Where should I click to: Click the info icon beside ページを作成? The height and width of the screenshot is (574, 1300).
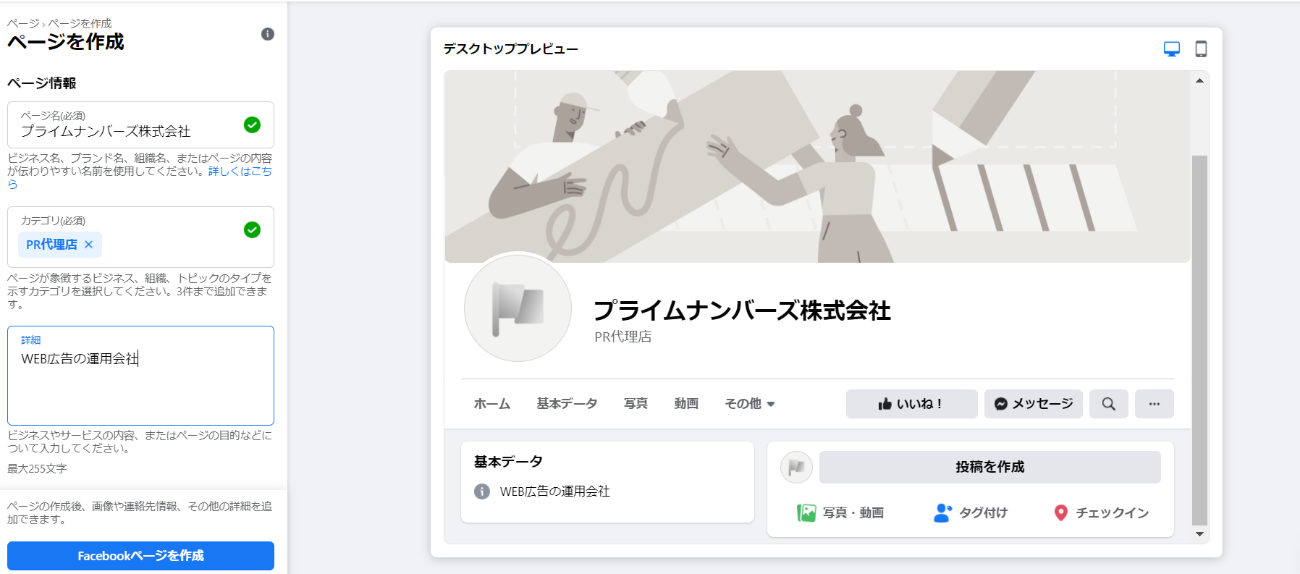[267, 34]
